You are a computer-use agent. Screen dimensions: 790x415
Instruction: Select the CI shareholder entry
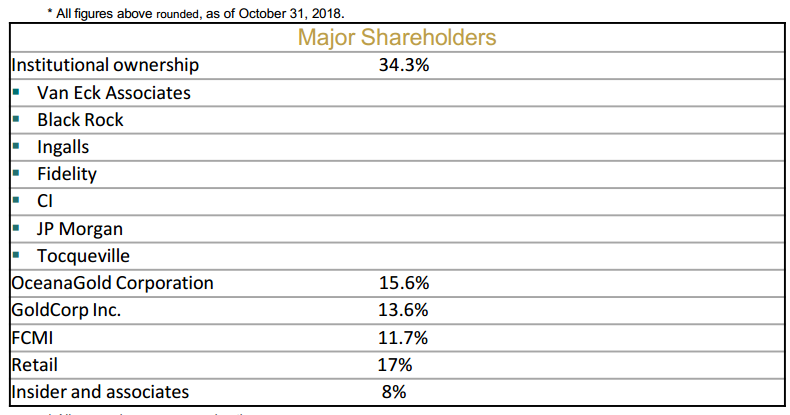pyautogui.click(x=46, y=201)
